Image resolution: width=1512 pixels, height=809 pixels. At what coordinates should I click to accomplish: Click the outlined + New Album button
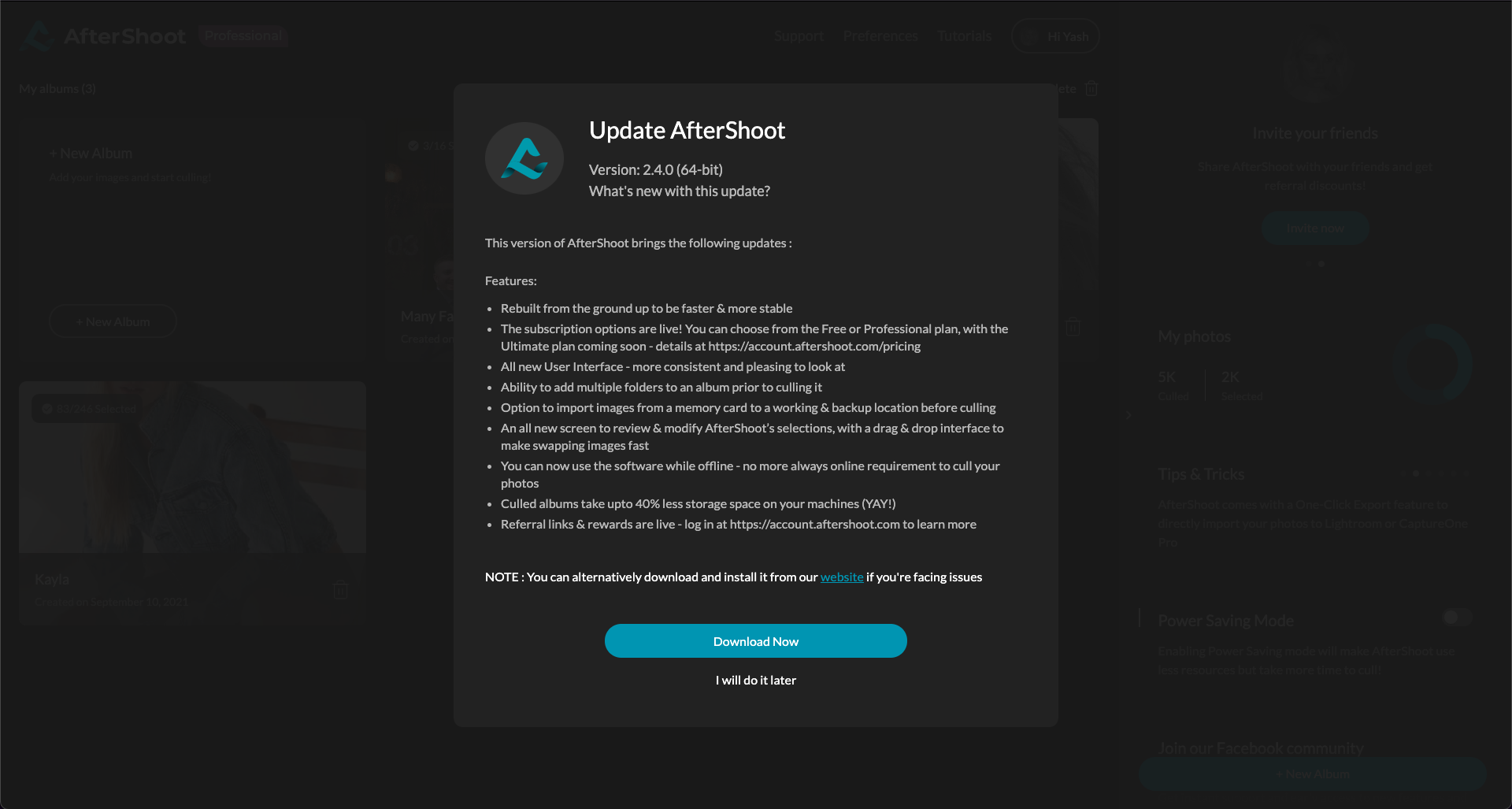pos(113,321)
